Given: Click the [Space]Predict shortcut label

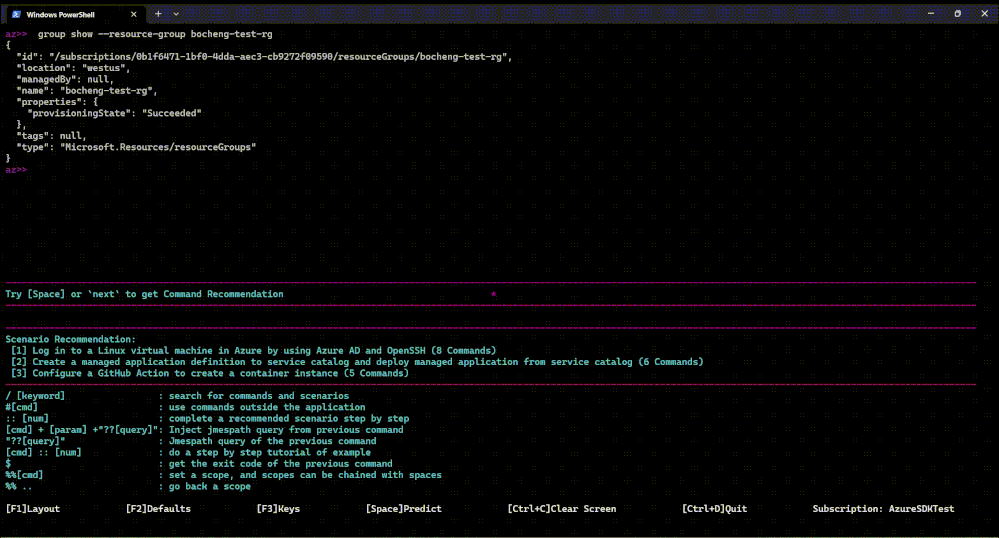Looking at the screenshot, I should [x=403, y=509].
